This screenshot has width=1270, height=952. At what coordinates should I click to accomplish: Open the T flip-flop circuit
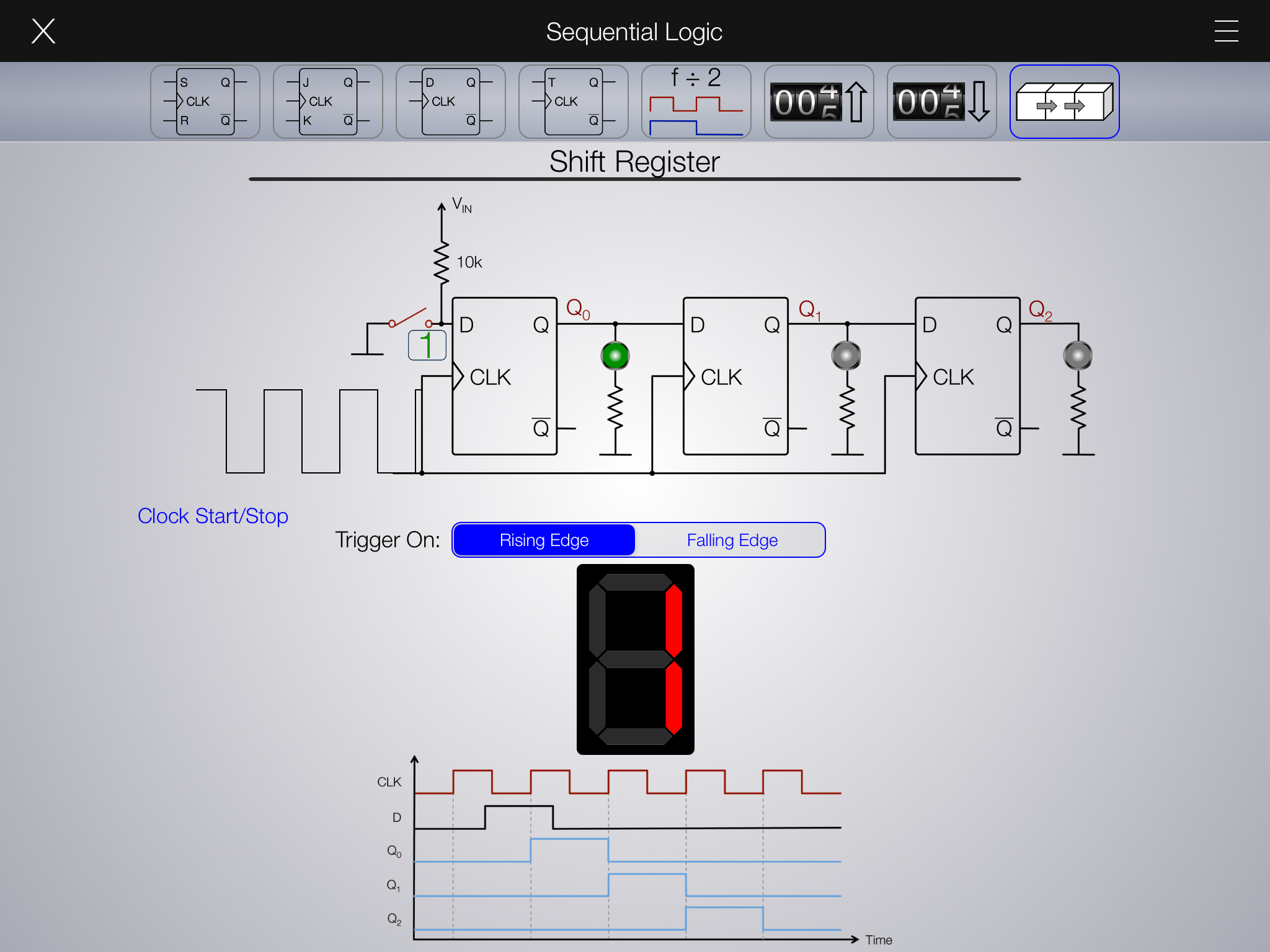click(573, 102)
